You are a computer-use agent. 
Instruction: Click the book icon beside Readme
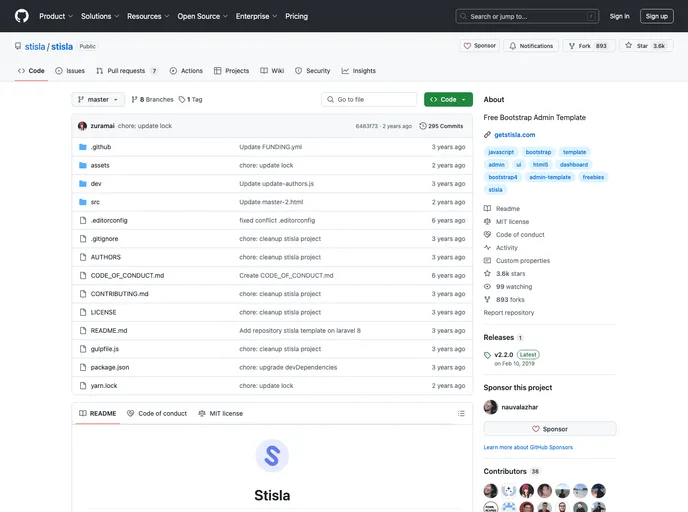pos(487,208)
